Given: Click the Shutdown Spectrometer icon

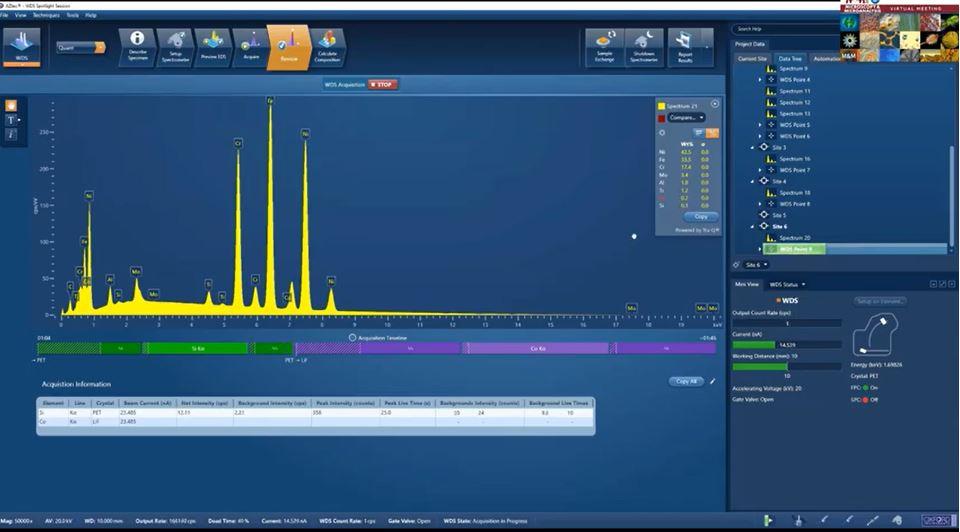Looking at the screenshot, I should [644, 44].
